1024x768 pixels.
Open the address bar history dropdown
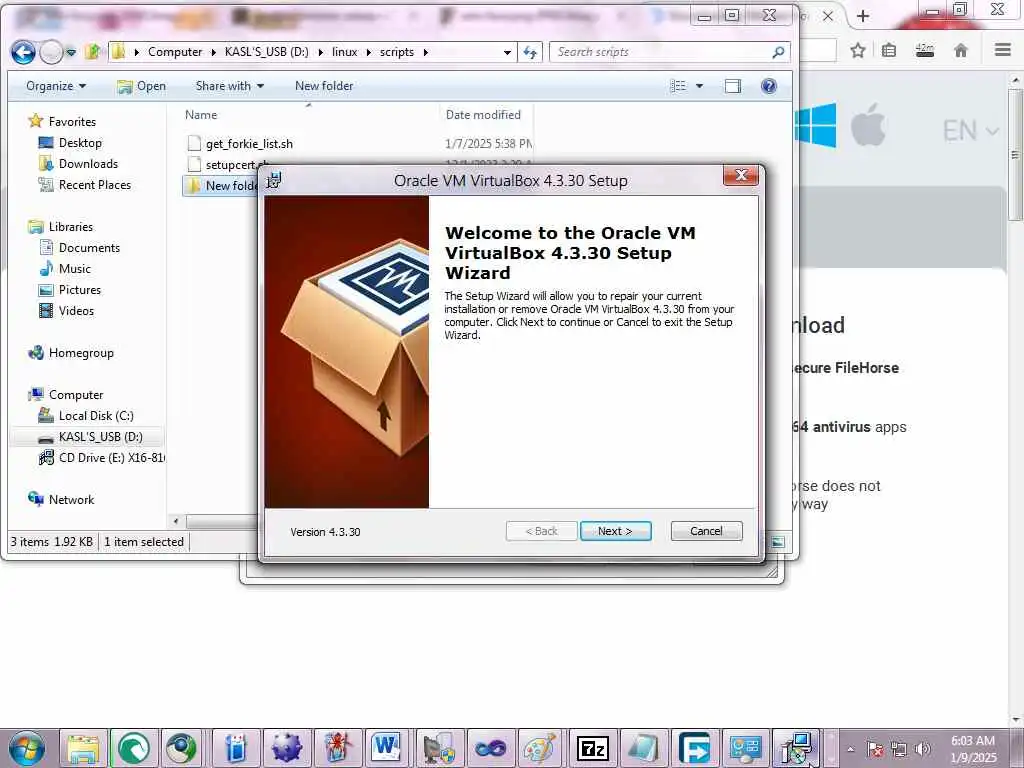507,52
